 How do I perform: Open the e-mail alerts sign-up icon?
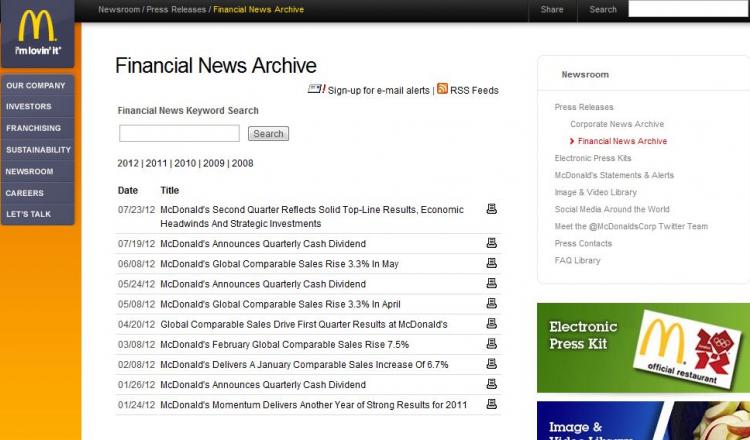[x=316, y=89]
